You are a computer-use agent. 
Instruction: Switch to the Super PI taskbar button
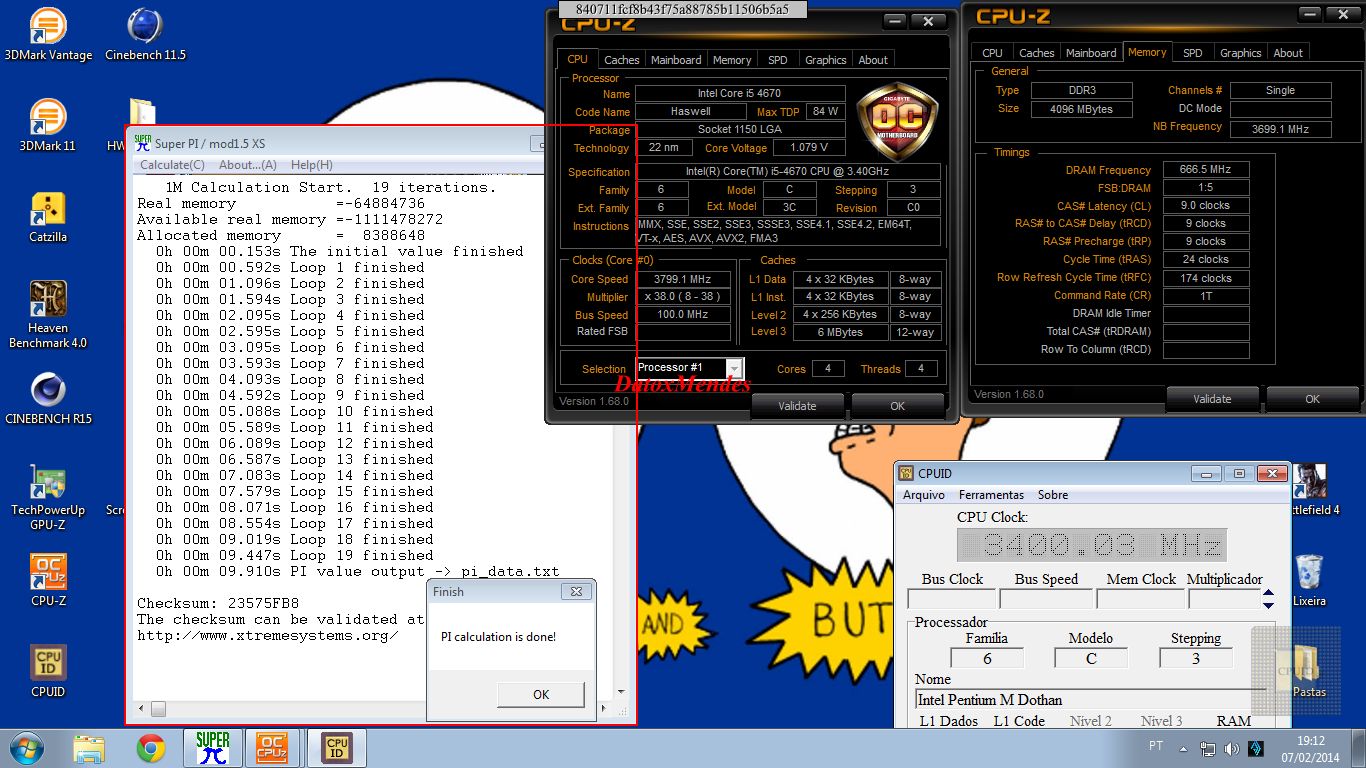pos(213,748)
